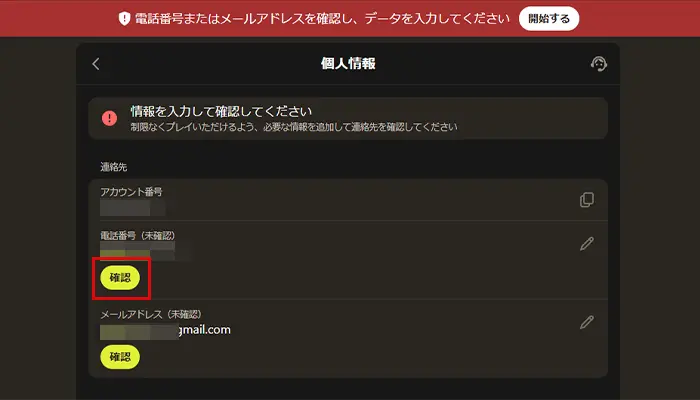Viewport: 700px width, 400px height.
Task: Select the gmail.com email address text
Action: [x=204, y=330]
